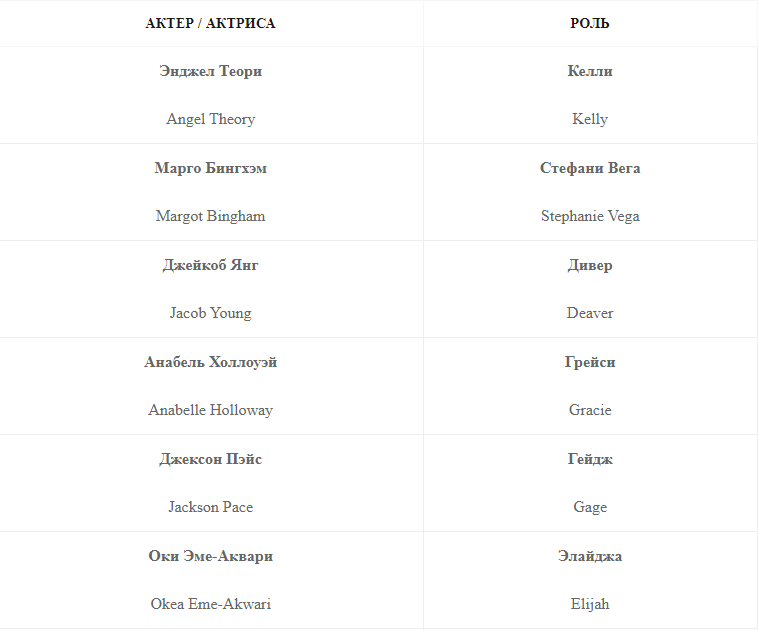The image size is (758, 630).
Task: Select the actor Джейкоб Янг
Action: (210, 265)
